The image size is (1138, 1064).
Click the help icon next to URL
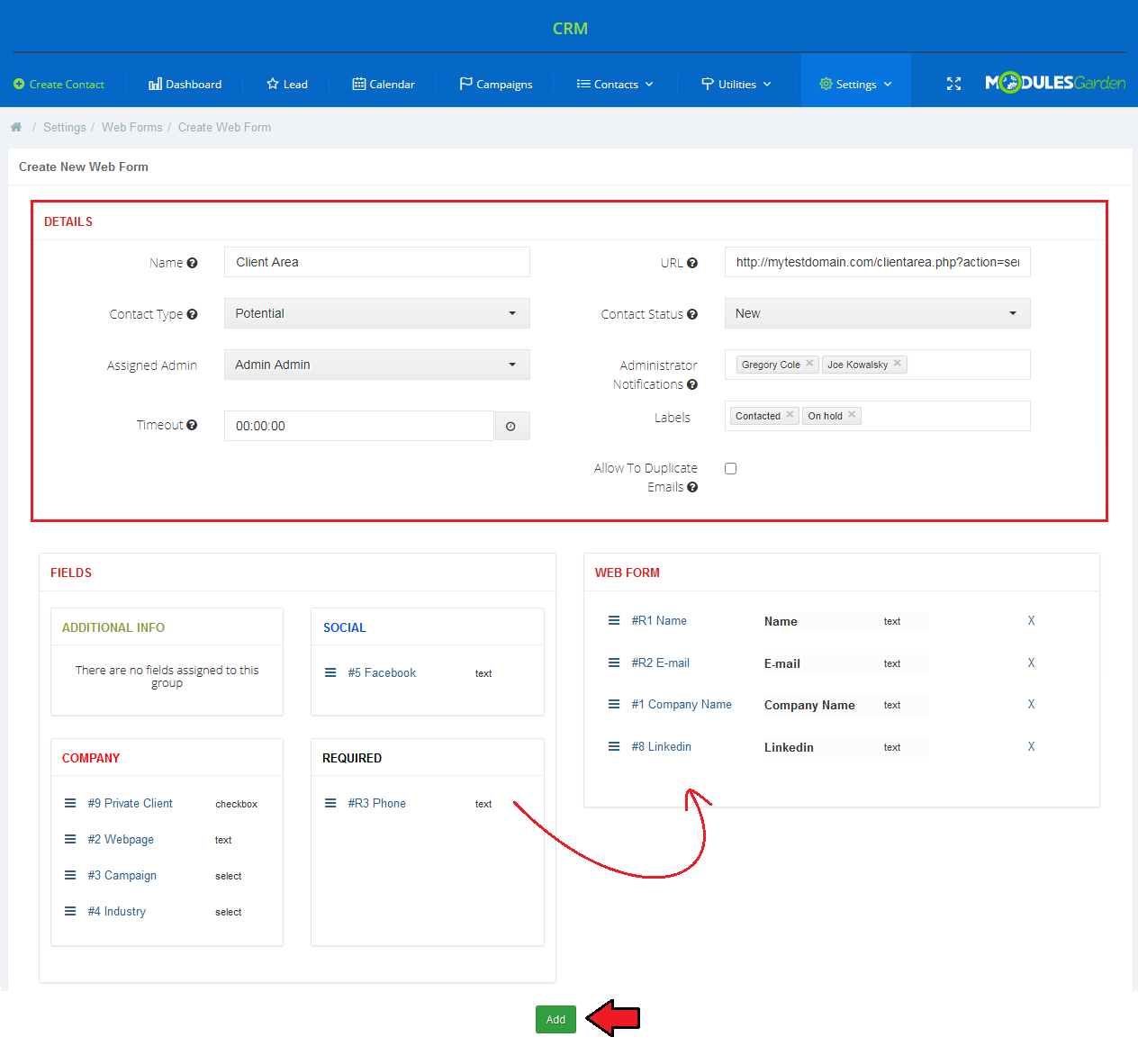click(692, 263)
